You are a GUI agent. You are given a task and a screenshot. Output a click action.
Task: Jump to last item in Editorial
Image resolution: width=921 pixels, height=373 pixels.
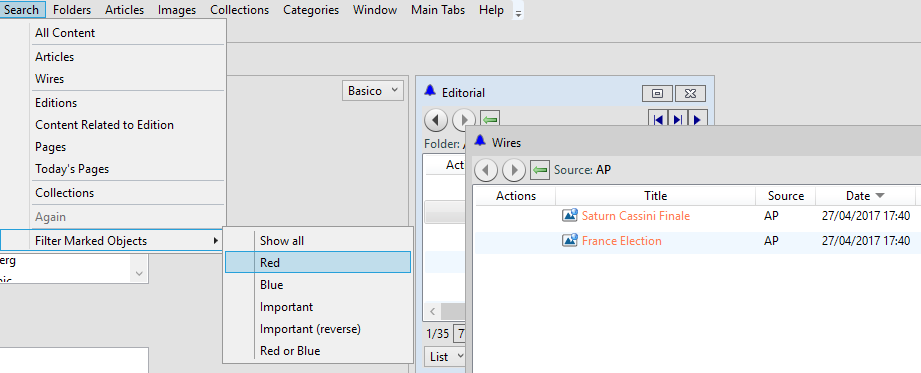pos(678,120)
